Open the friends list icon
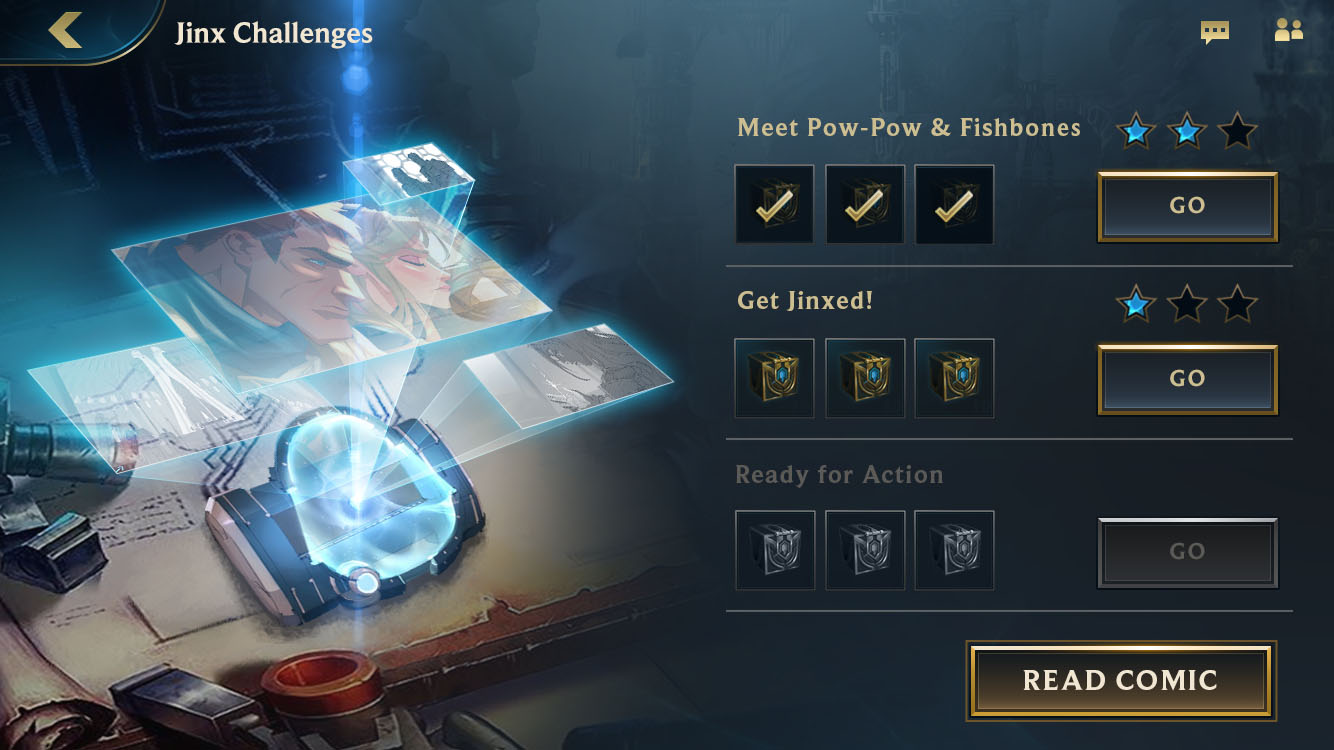 pyautogui.click(x=1288, y=31)
